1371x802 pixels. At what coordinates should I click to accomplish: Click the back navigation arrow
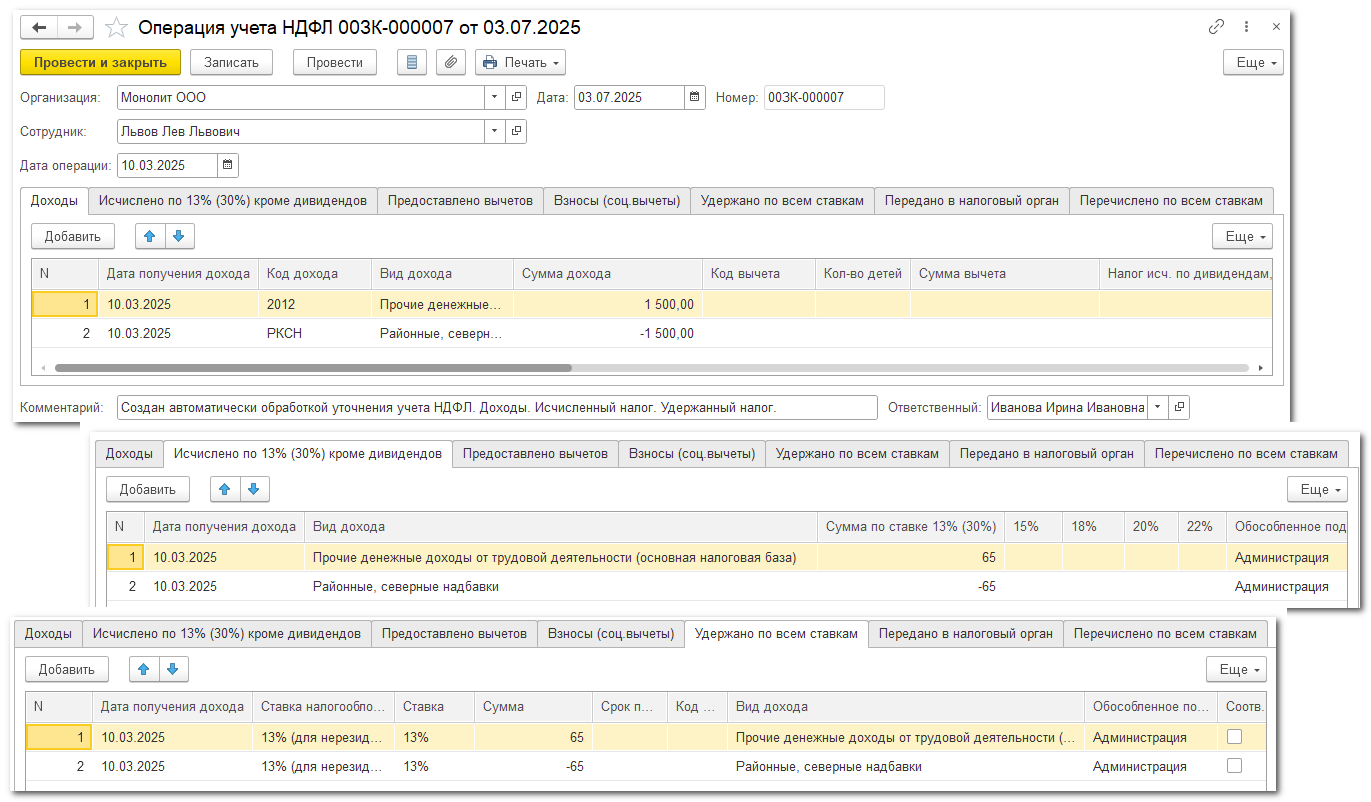39,28
